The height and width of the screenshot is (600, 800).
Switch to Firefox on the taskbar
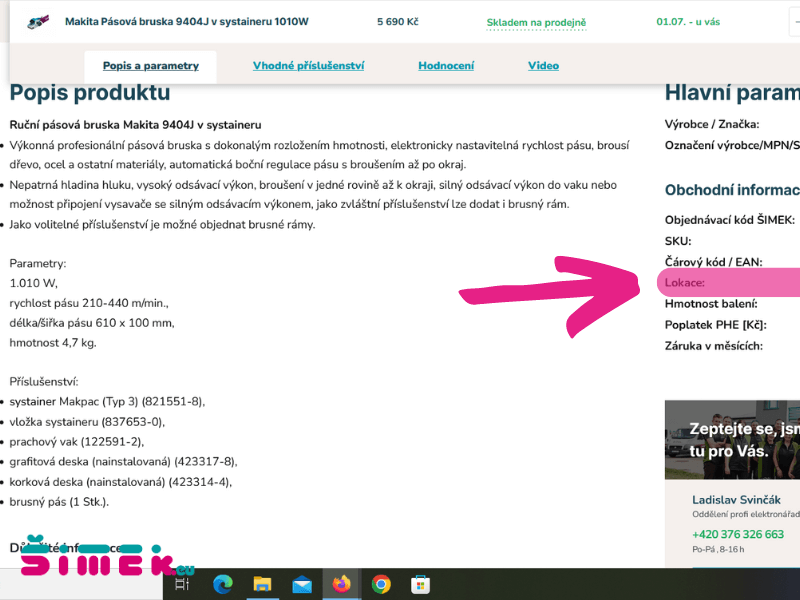pos(342,584)
